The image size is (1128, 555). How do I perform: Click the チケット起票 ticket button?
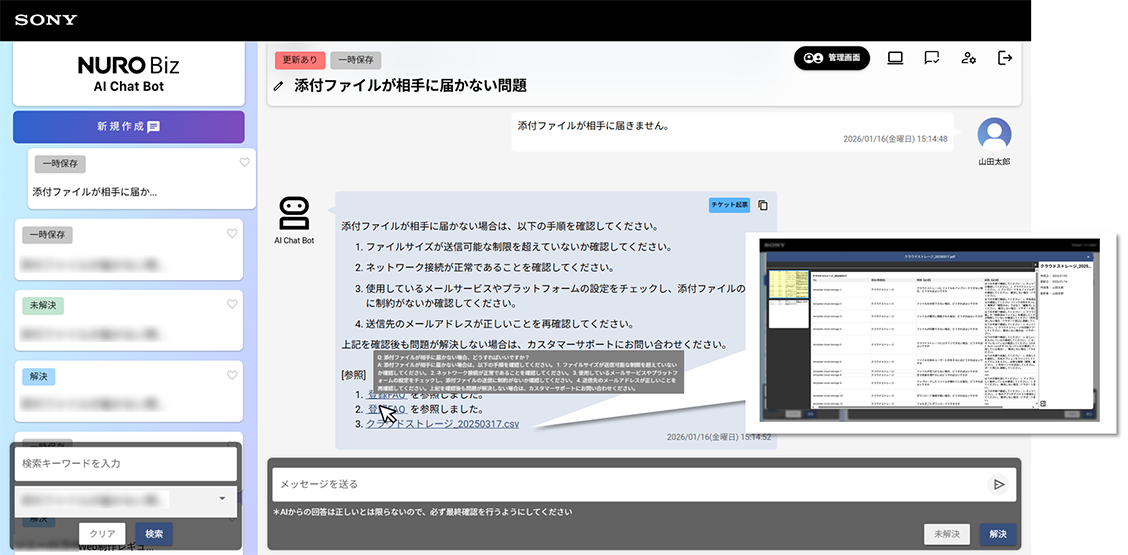tap(729, 205)
